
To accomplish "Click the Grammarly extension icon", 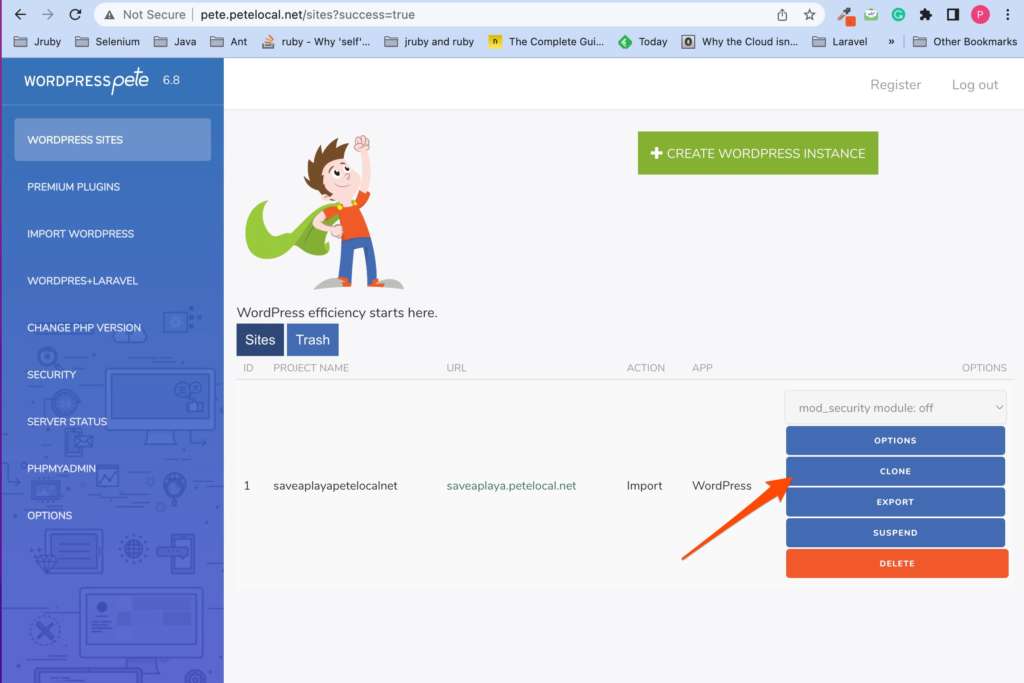I will click(898, 15).
